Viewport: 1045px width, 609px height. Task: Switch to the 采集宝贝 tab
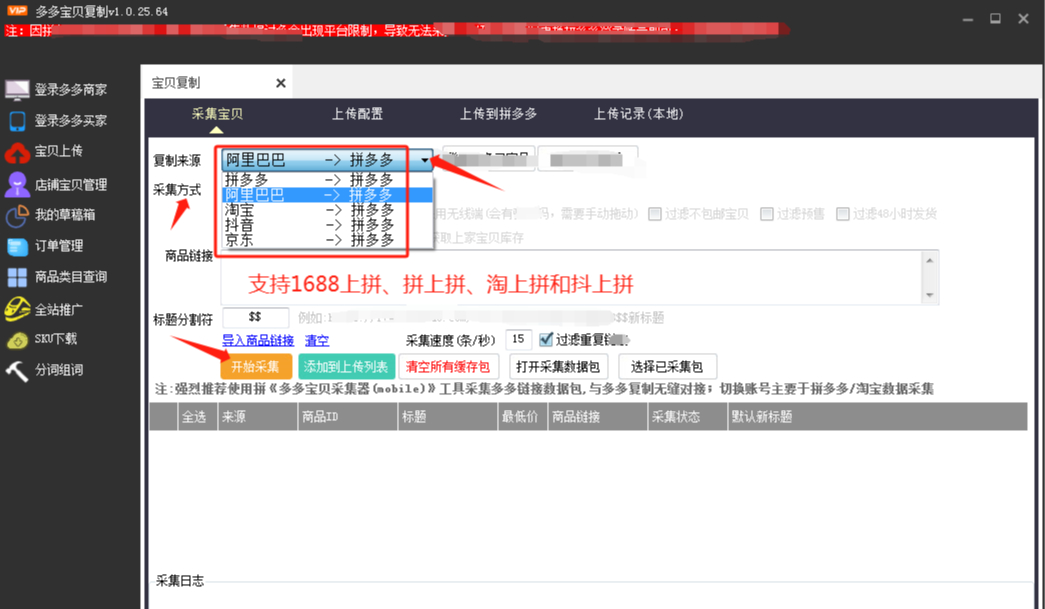tap(217, 114)
